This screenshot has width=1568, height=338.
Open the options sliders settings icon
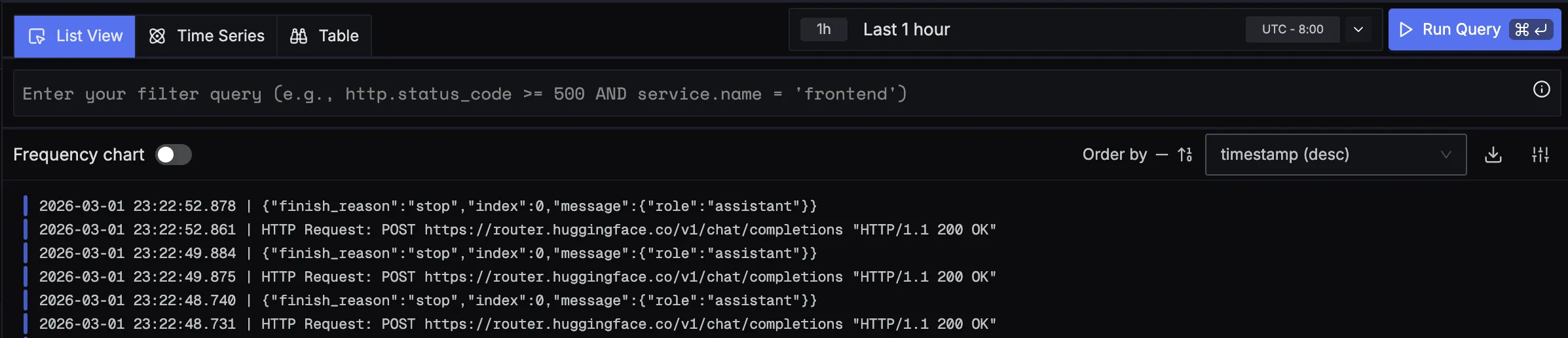coord(1540,155)
